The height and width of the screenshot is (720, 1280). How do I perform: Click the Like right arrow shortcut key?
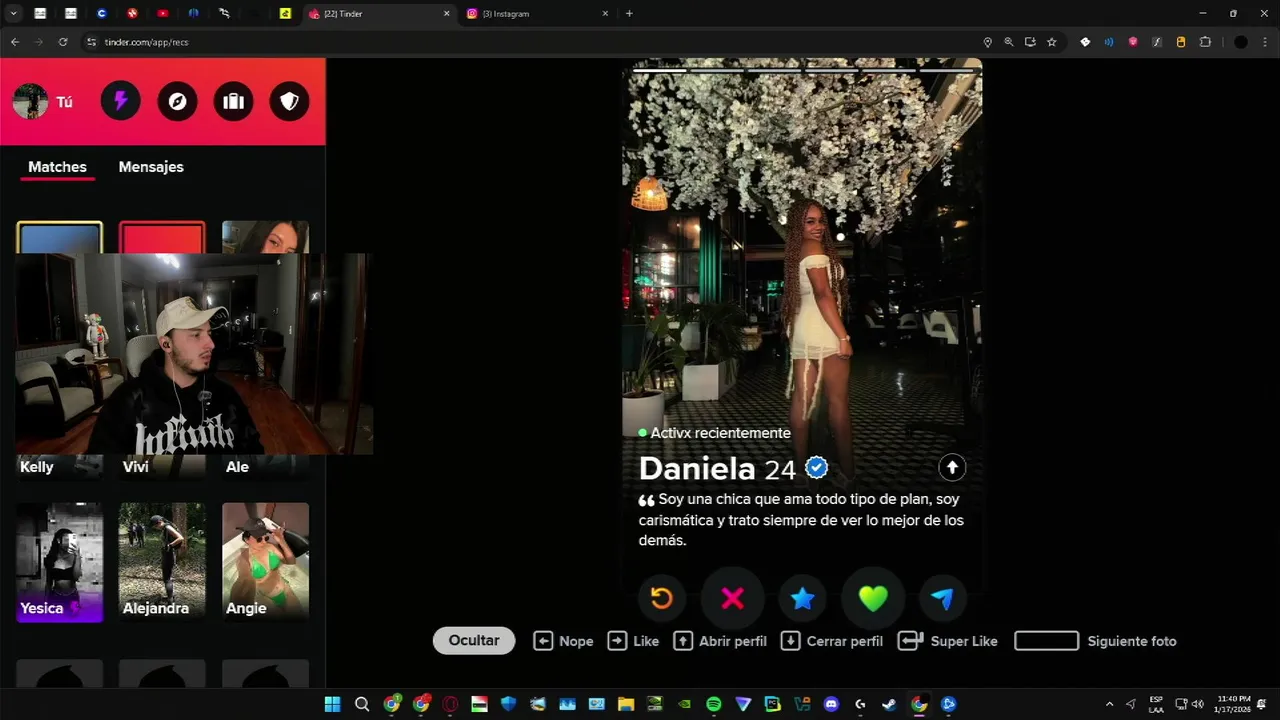click(618, 641)
